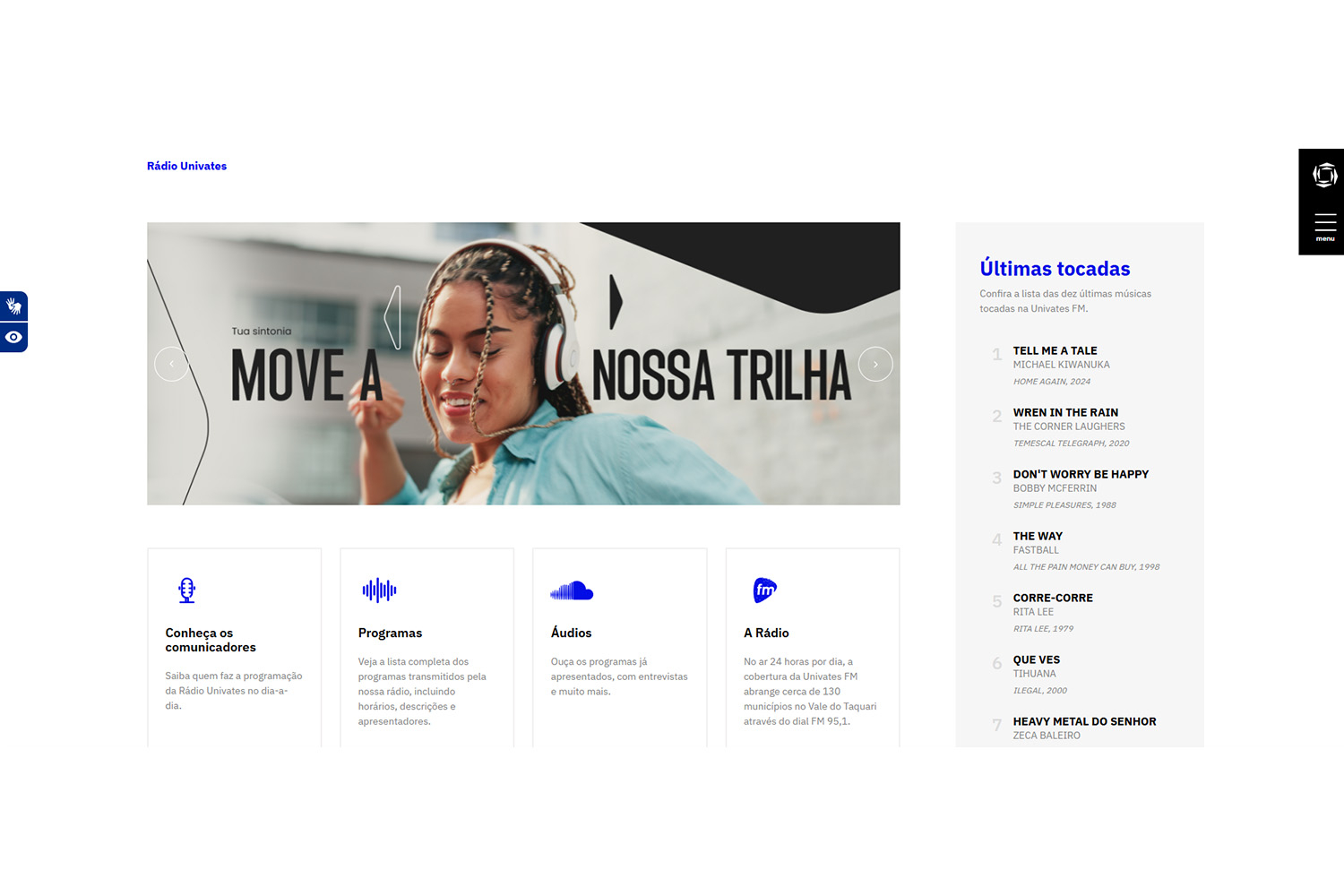Open the Áudios card title
Image resolution: width=1344 pixels, height=896 pixels.
(571, 633)
